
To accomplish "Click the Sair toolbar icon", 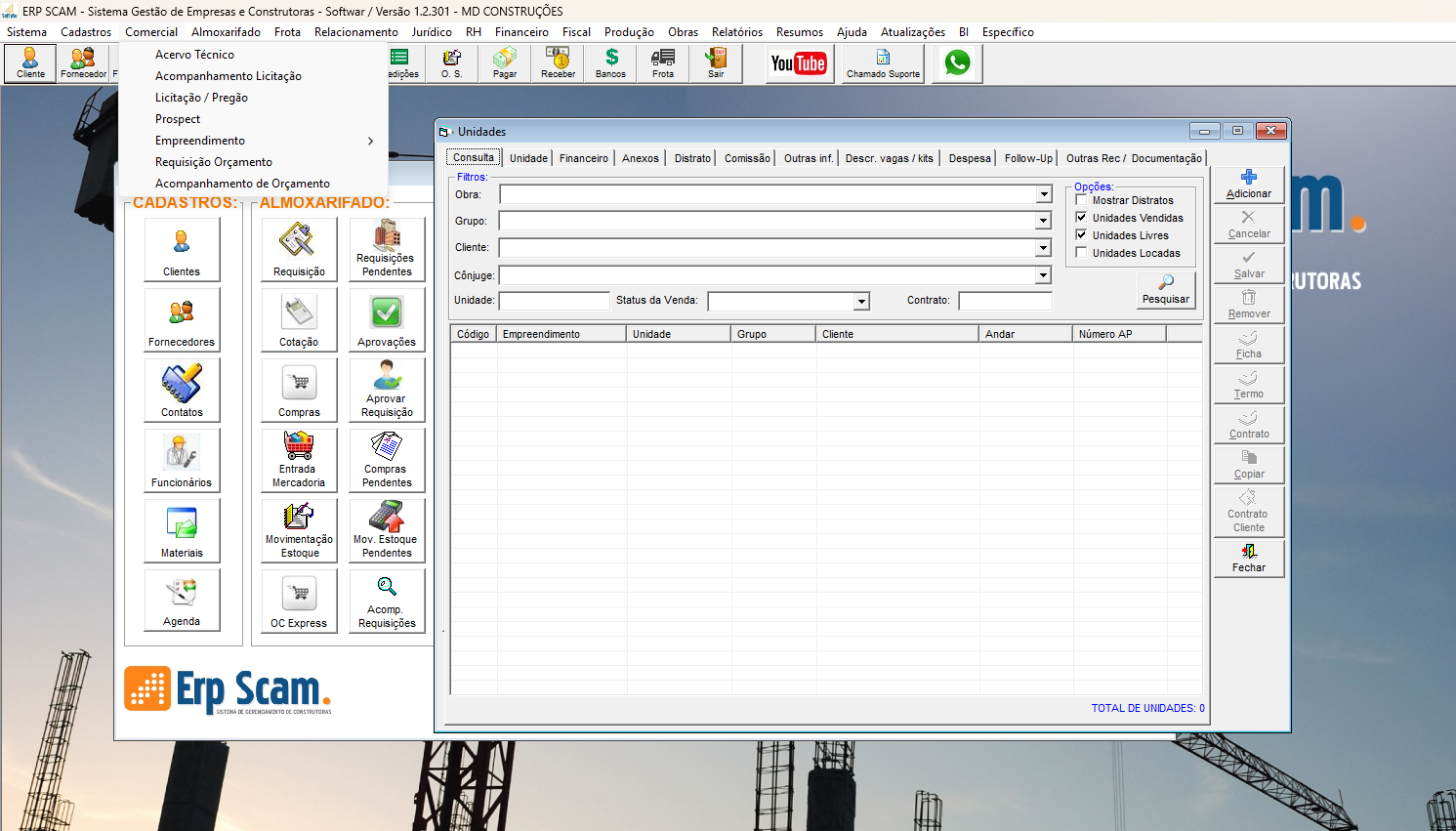I will click(716, 63).
